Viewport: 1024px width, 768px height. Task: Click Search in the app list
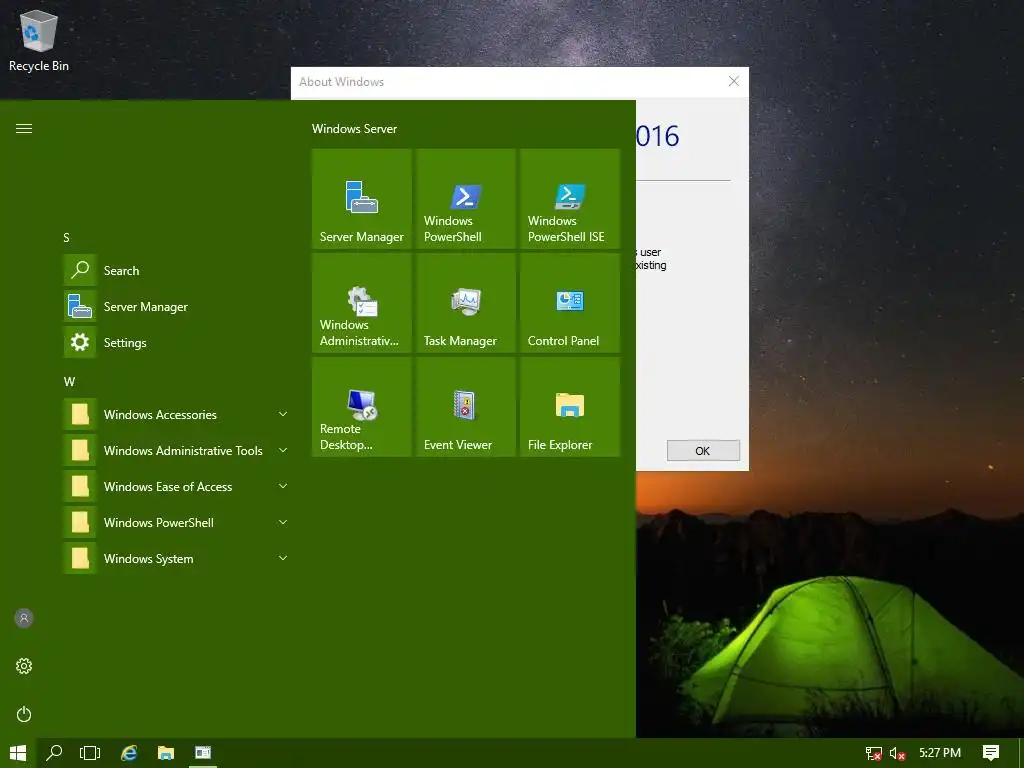click(178, 270)
